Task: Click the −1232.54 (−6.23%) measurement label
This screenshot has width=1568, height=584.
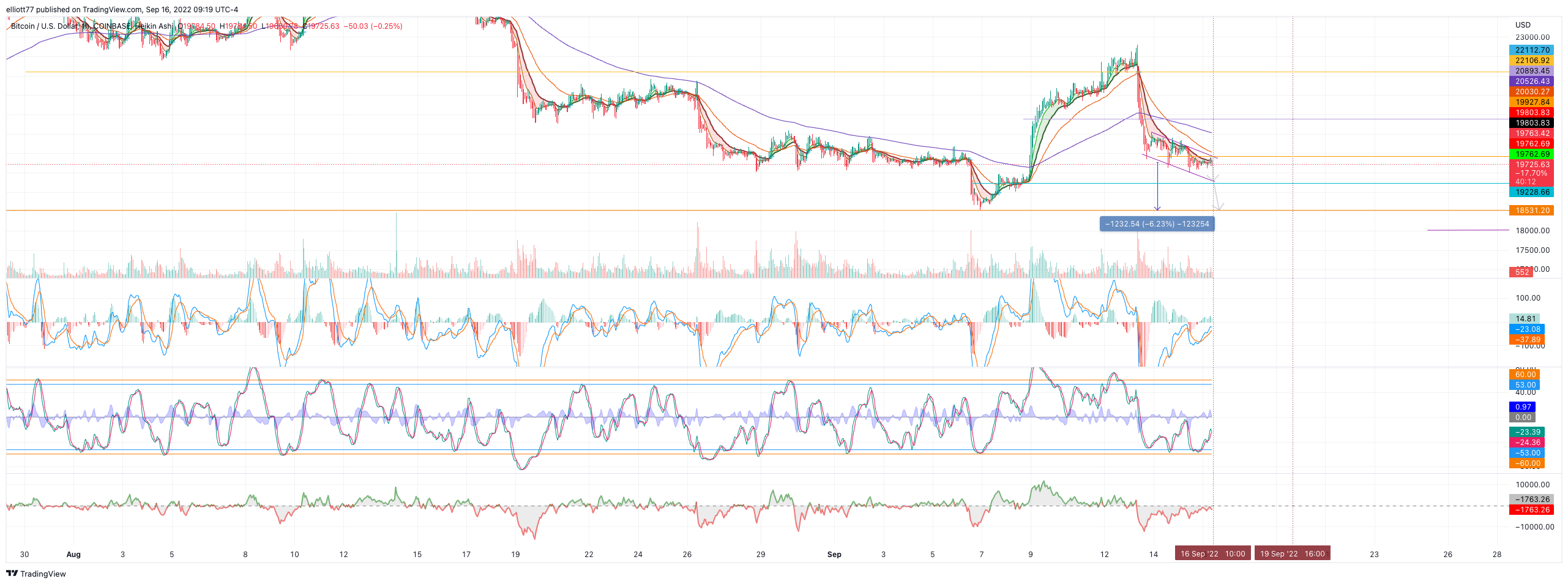Action: (x=1157, y=224)
